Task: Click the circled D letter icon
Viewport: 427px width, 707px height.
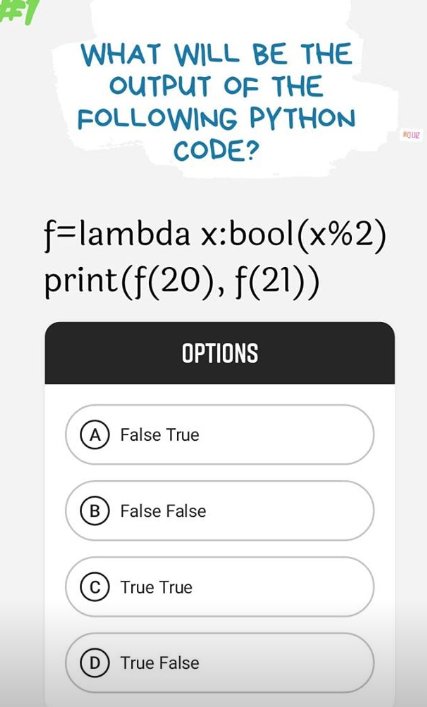Action: [95, 663]
